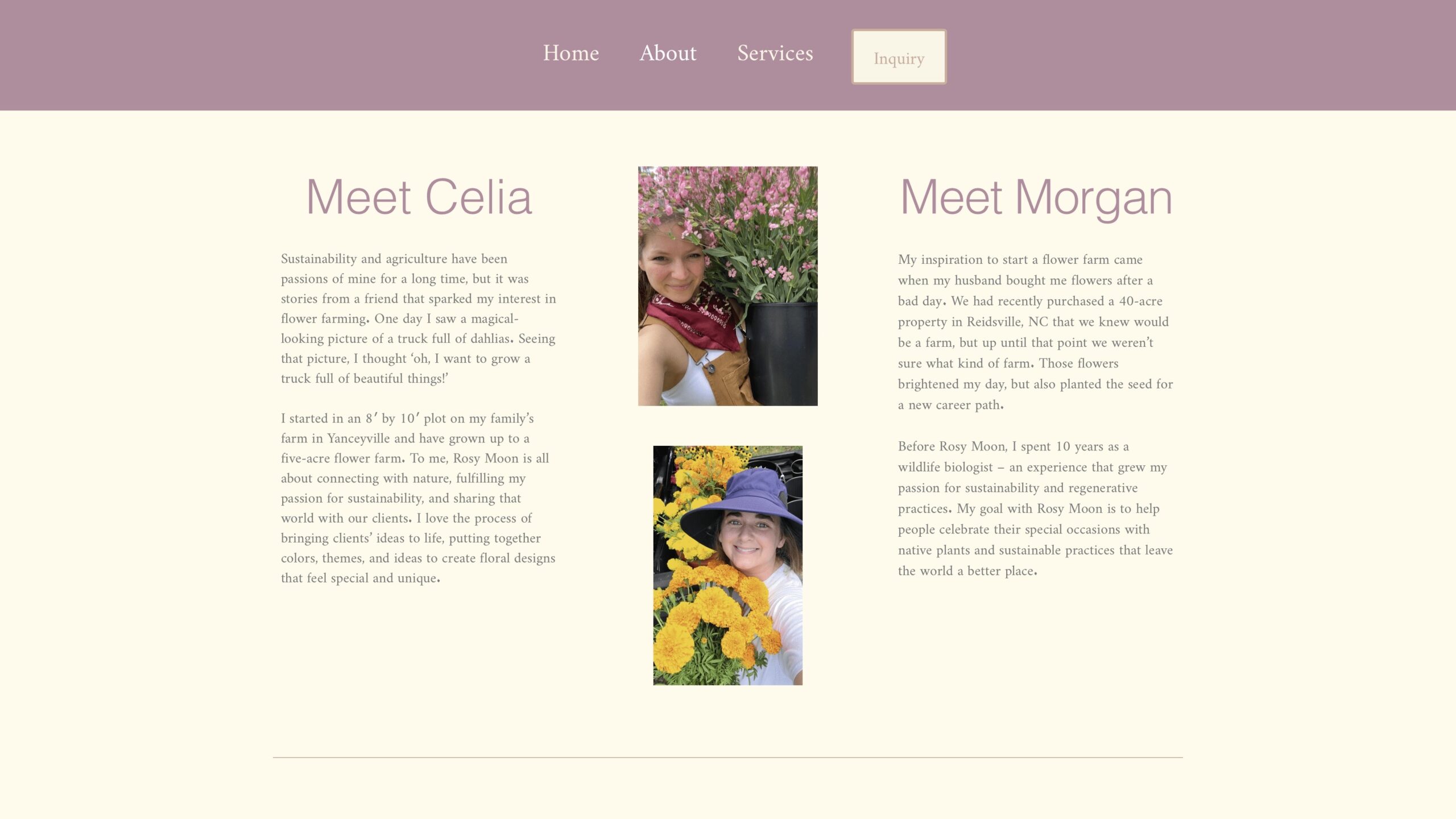1456x819 pixels.
Task: Click the paragraph beginning "My inspiration to start"
Action: point(1035,332)
